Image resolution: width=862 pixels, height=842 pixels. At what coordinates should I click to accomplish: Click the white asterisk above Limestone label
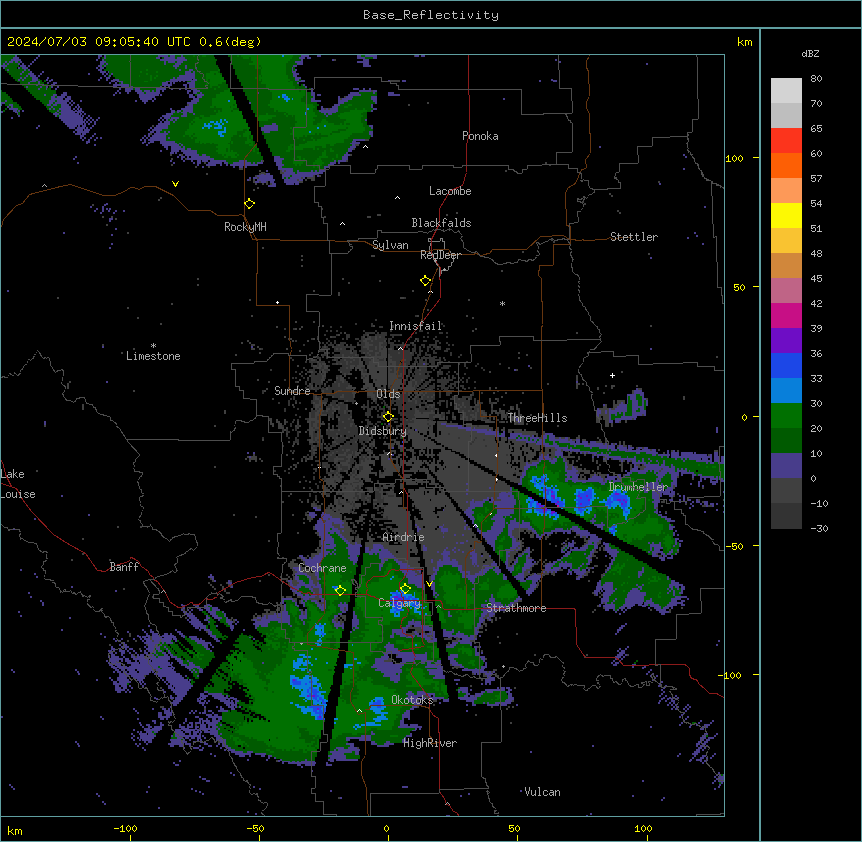(x=153, y=346)
